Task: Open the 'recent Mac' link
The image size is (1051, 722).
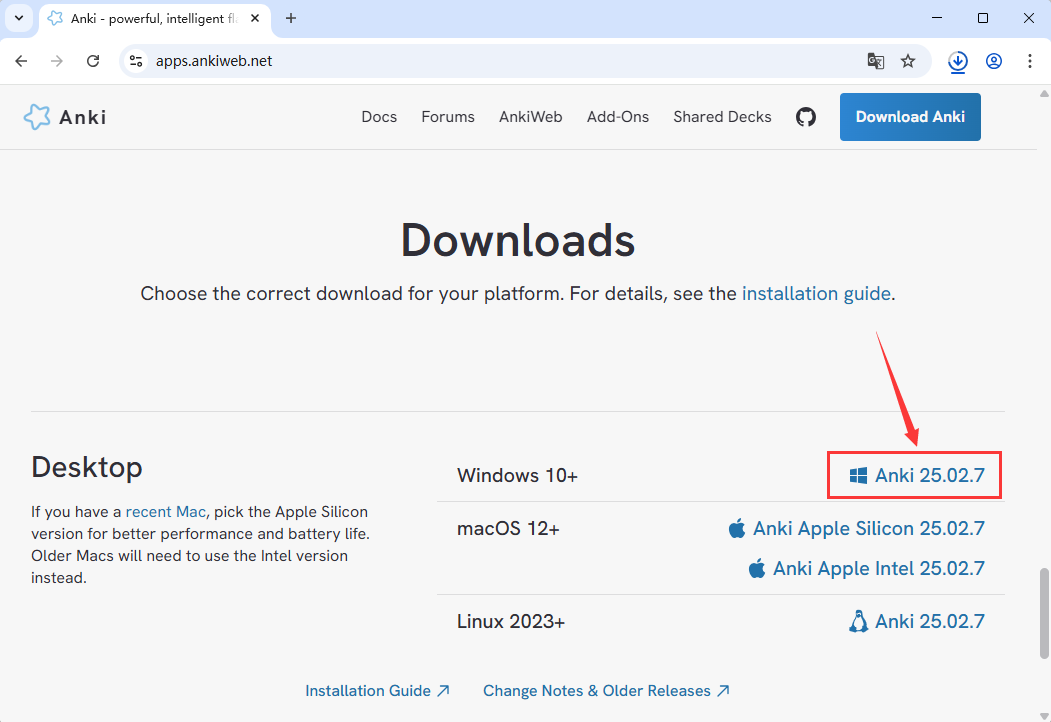Action: [x=166, y=512]
